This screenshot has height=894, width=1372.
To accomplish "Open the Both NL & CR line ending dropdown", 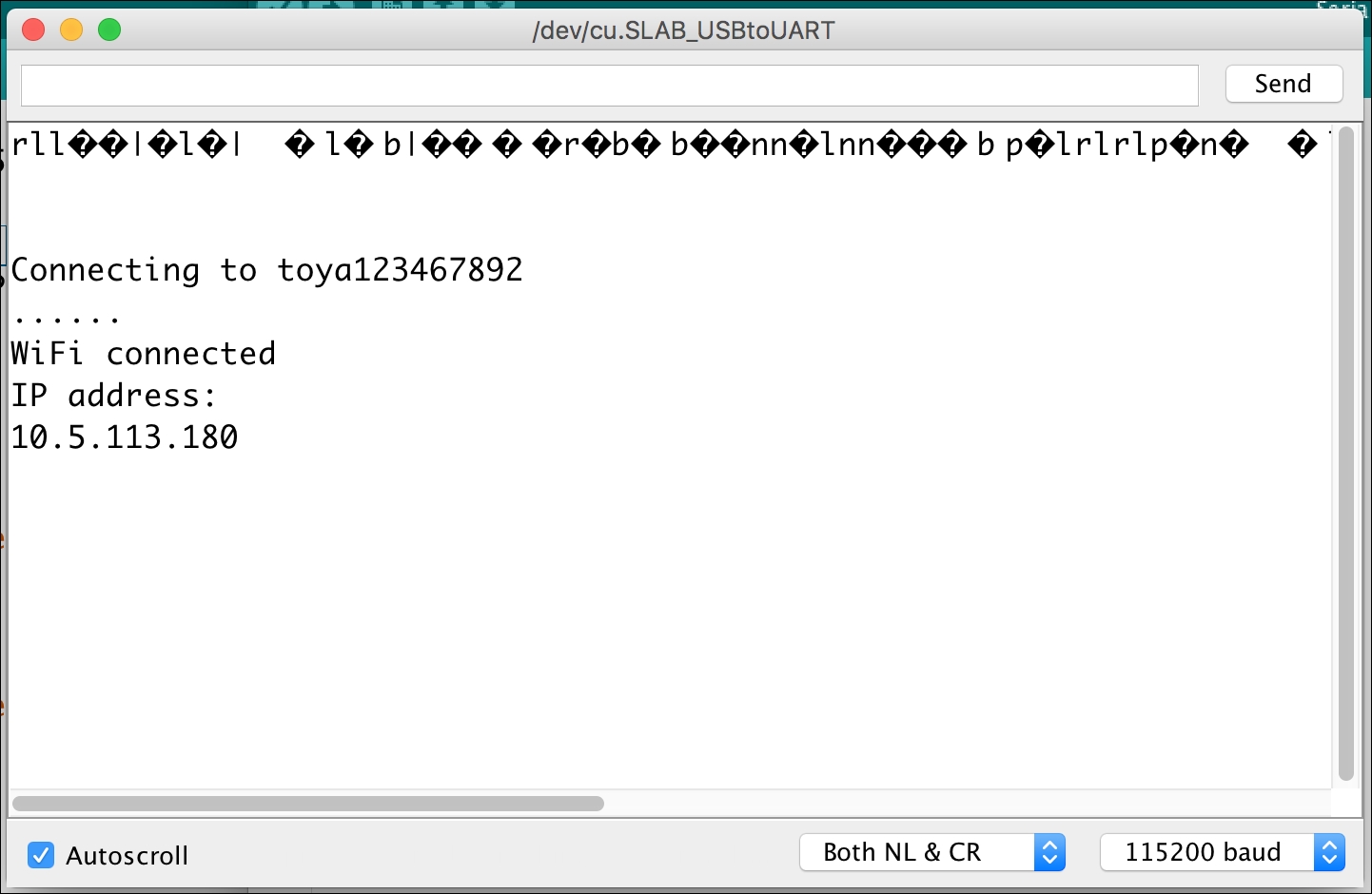I will point(931,852).
